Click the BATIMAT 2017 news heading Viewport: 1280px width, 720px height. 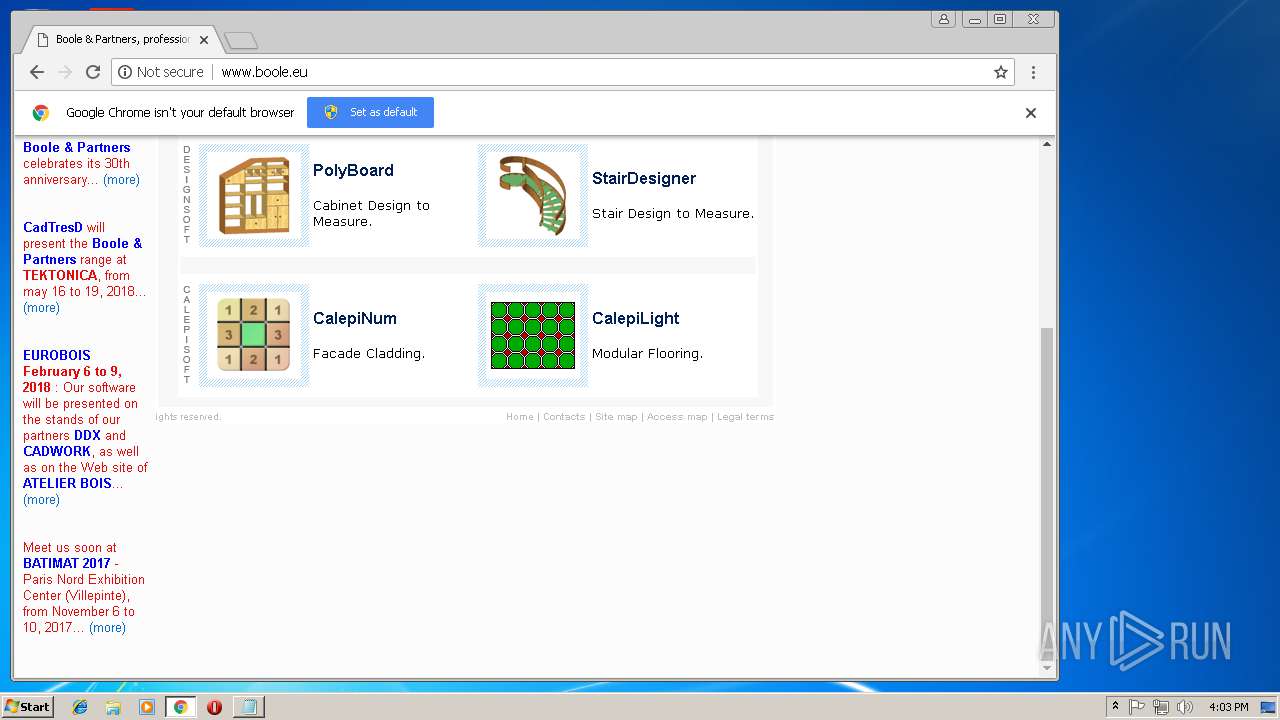(67, 564)
